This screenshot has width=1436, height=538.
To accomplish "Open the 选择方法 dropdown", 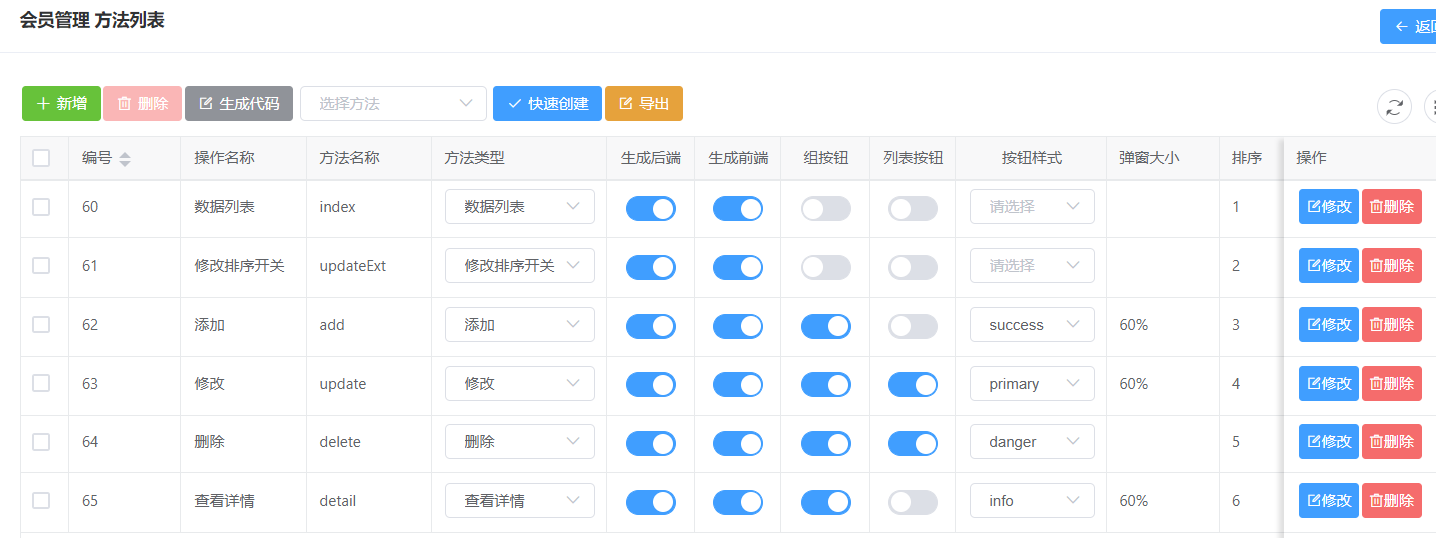I will (x=393, y=104).
